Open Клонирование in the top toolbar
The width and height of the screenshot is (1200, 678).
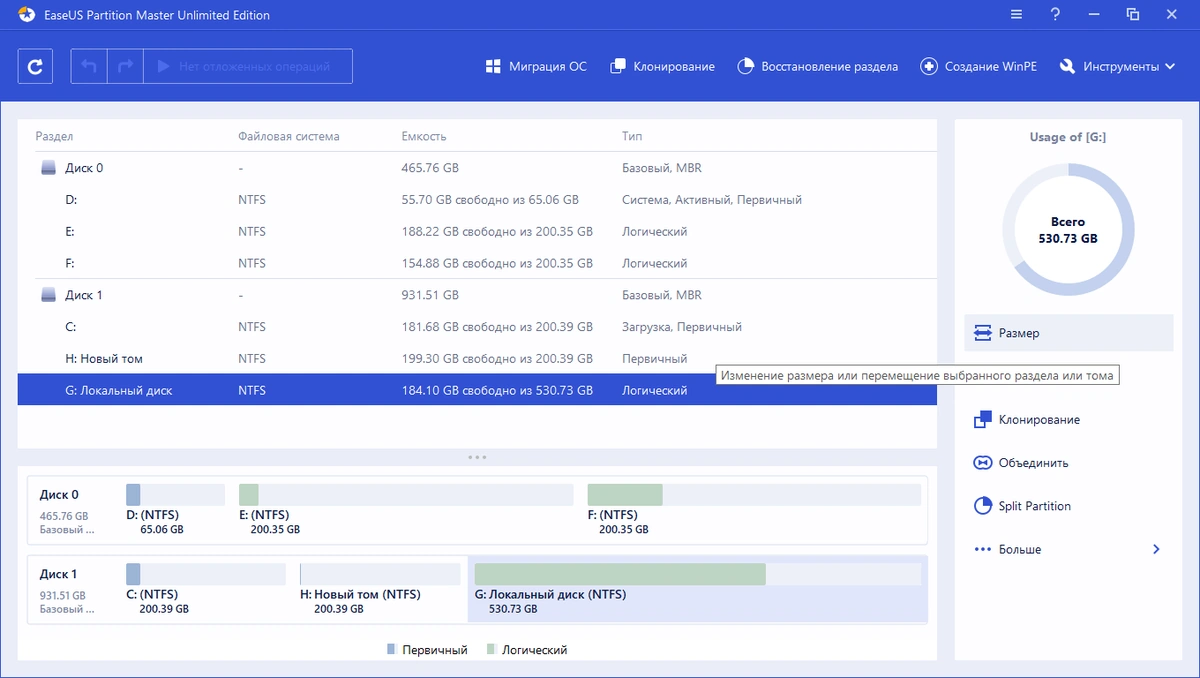pyautogui.click(x=662, y=67)
